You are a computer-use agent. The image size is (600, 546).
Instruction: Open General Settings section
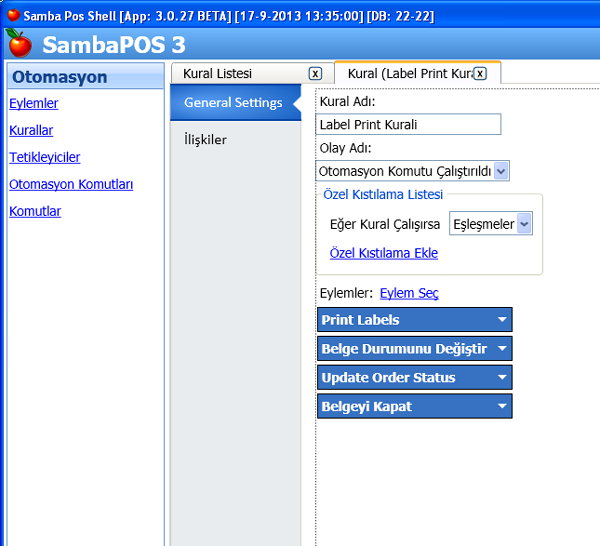[233, 102]
